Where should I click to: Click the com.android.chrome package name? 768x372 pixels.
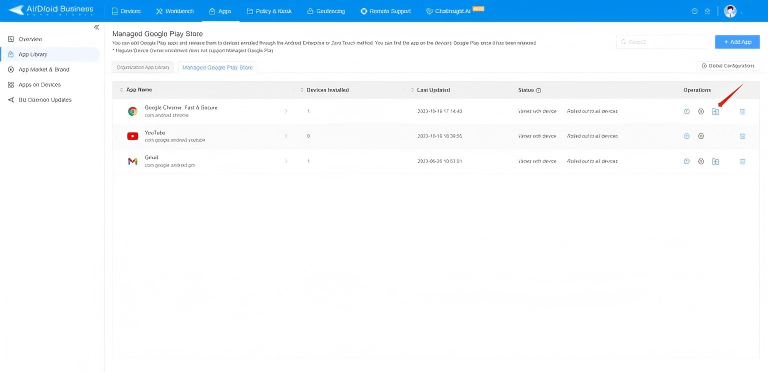tap(166, 116)
